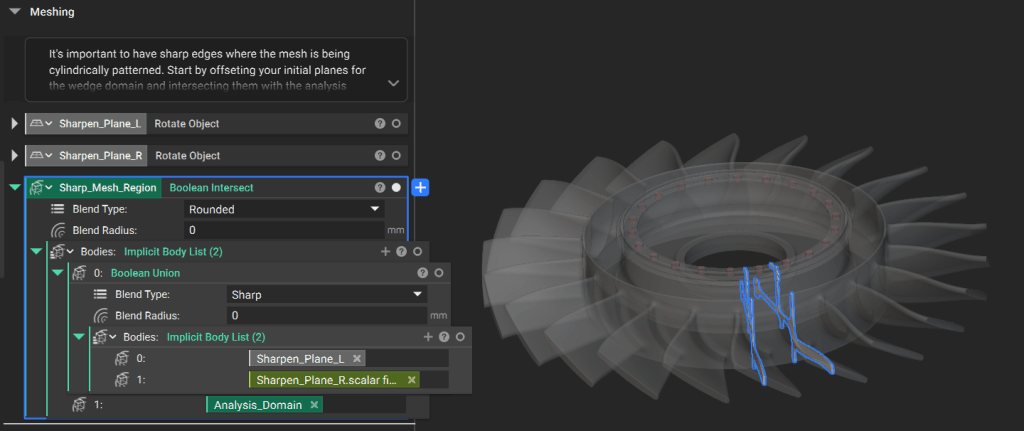The width and height of the screenshot is (1024, 431).
Task: Open help for Sharp_Mesh_Region block
Action: coord(380,188)
